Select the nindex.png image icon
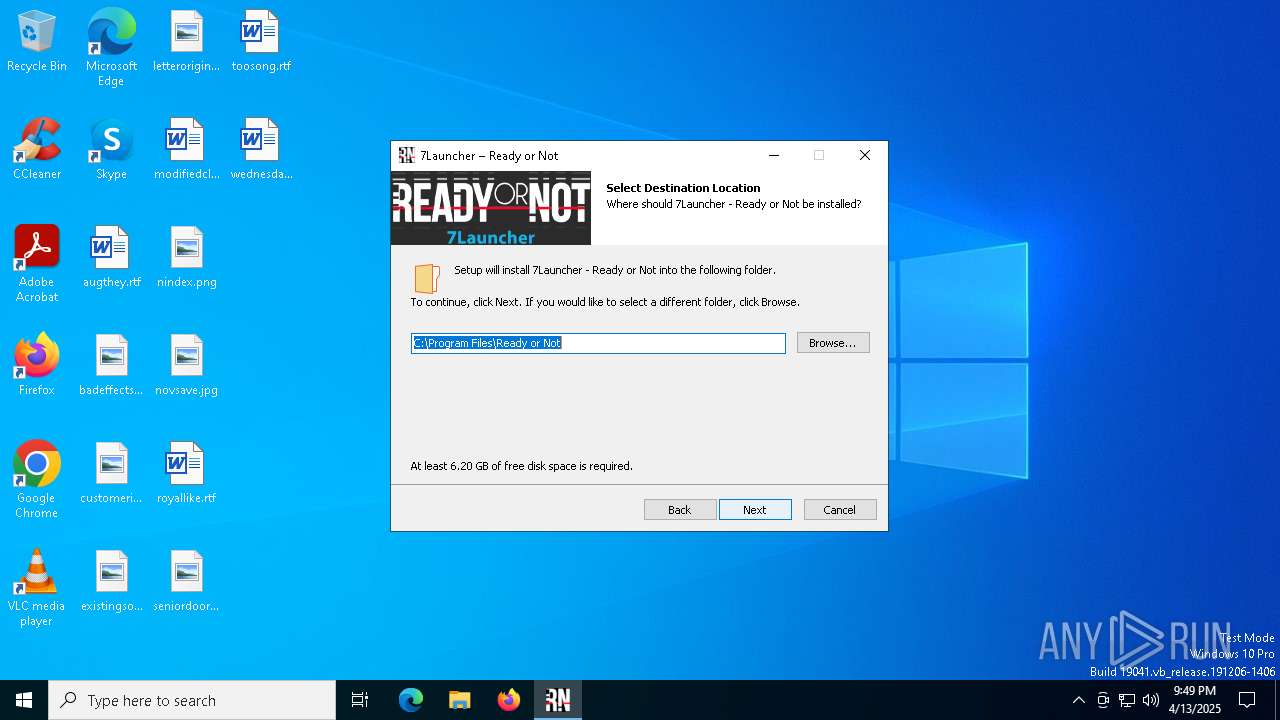This screenshot has height=720, width=1280. coord(186,258)
